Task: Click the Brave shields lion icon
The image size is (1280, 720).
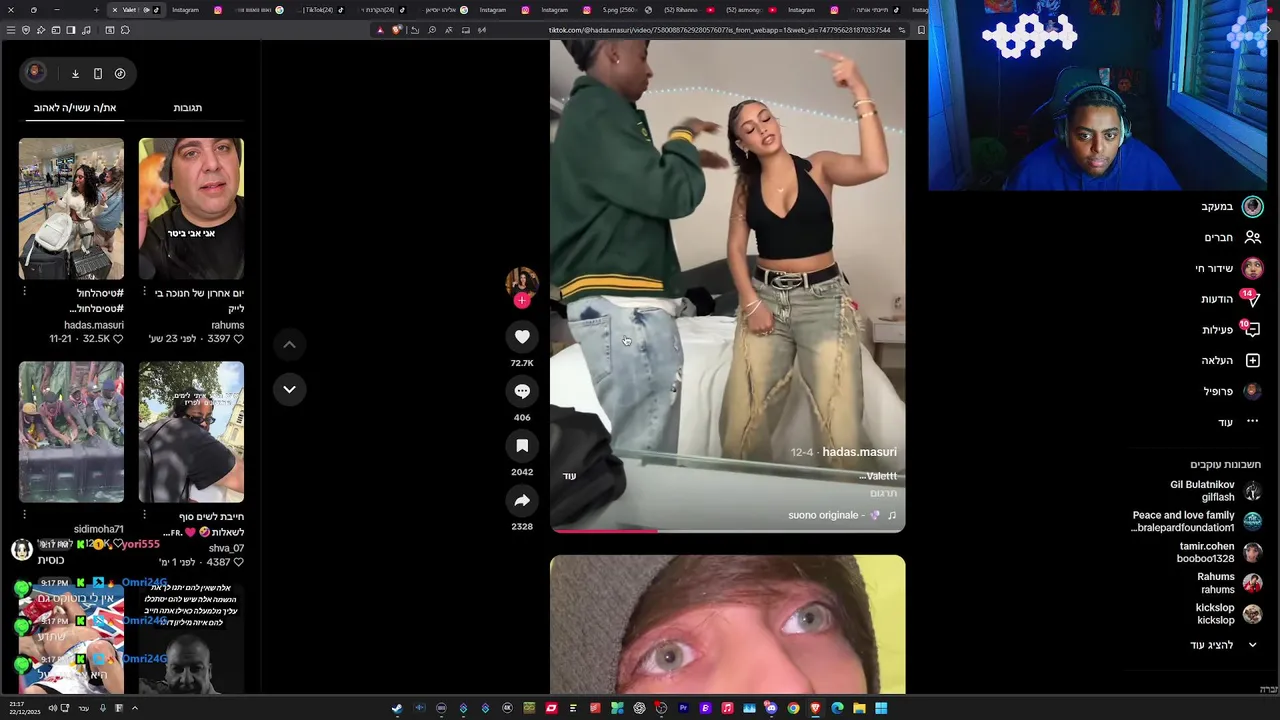Action: coord(397,30)
